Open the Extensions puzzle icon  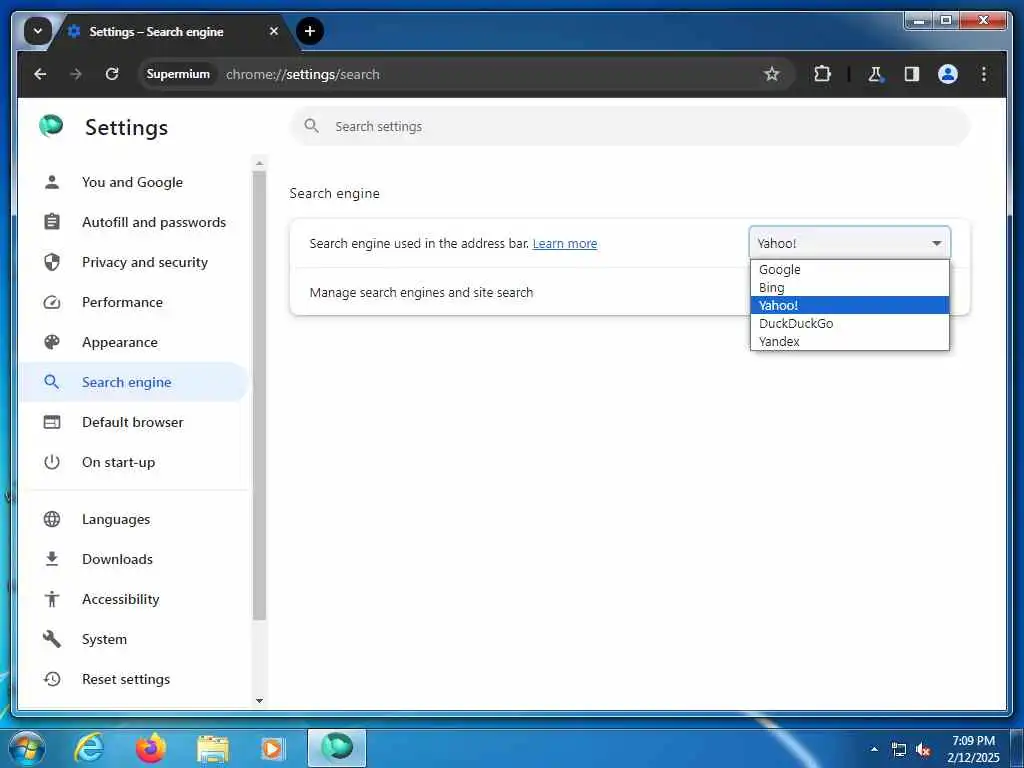(x=822, y=74)
